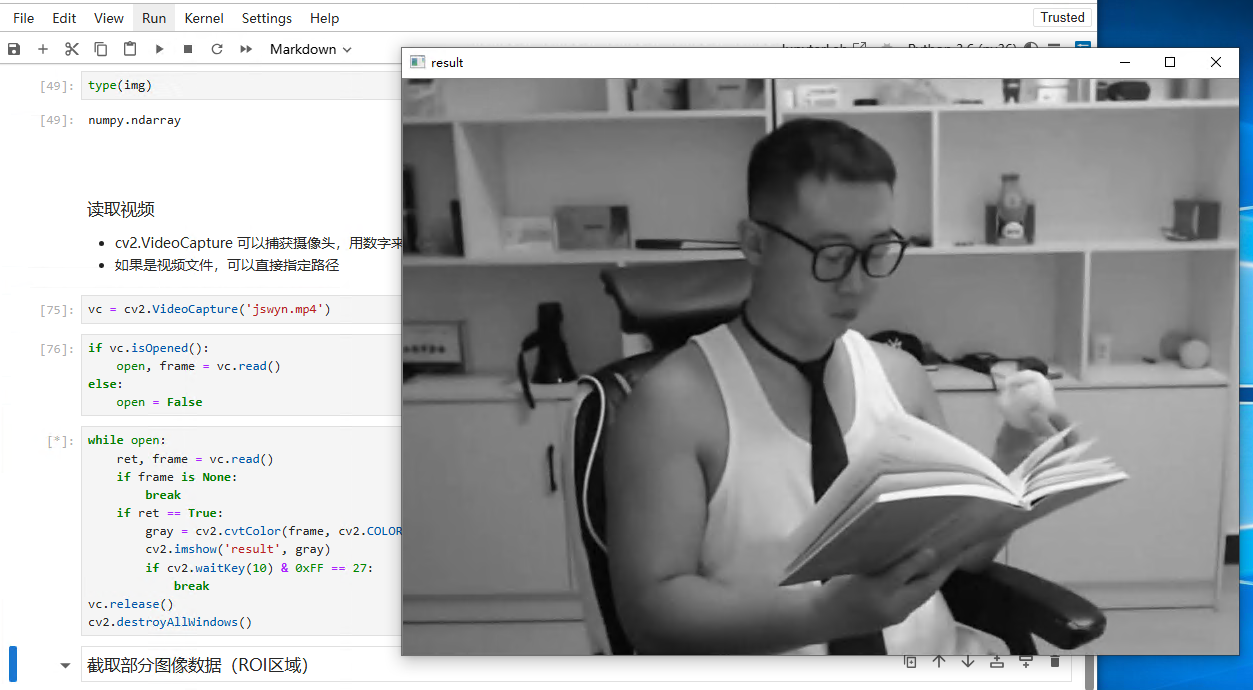
Task: Run the selected cell with the play icon
Action: (x=159, y=49)
